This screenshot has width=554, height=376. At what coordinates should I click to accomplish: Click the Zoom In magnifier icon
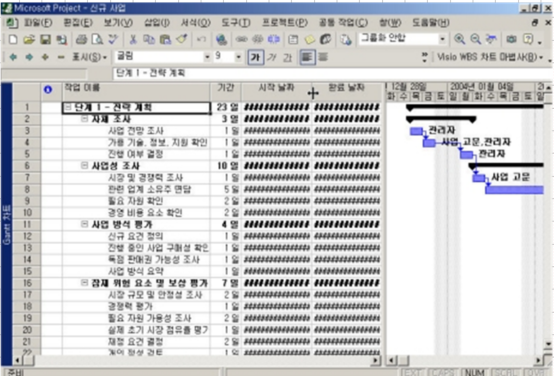pyautogui.click(x=459, y=39)
